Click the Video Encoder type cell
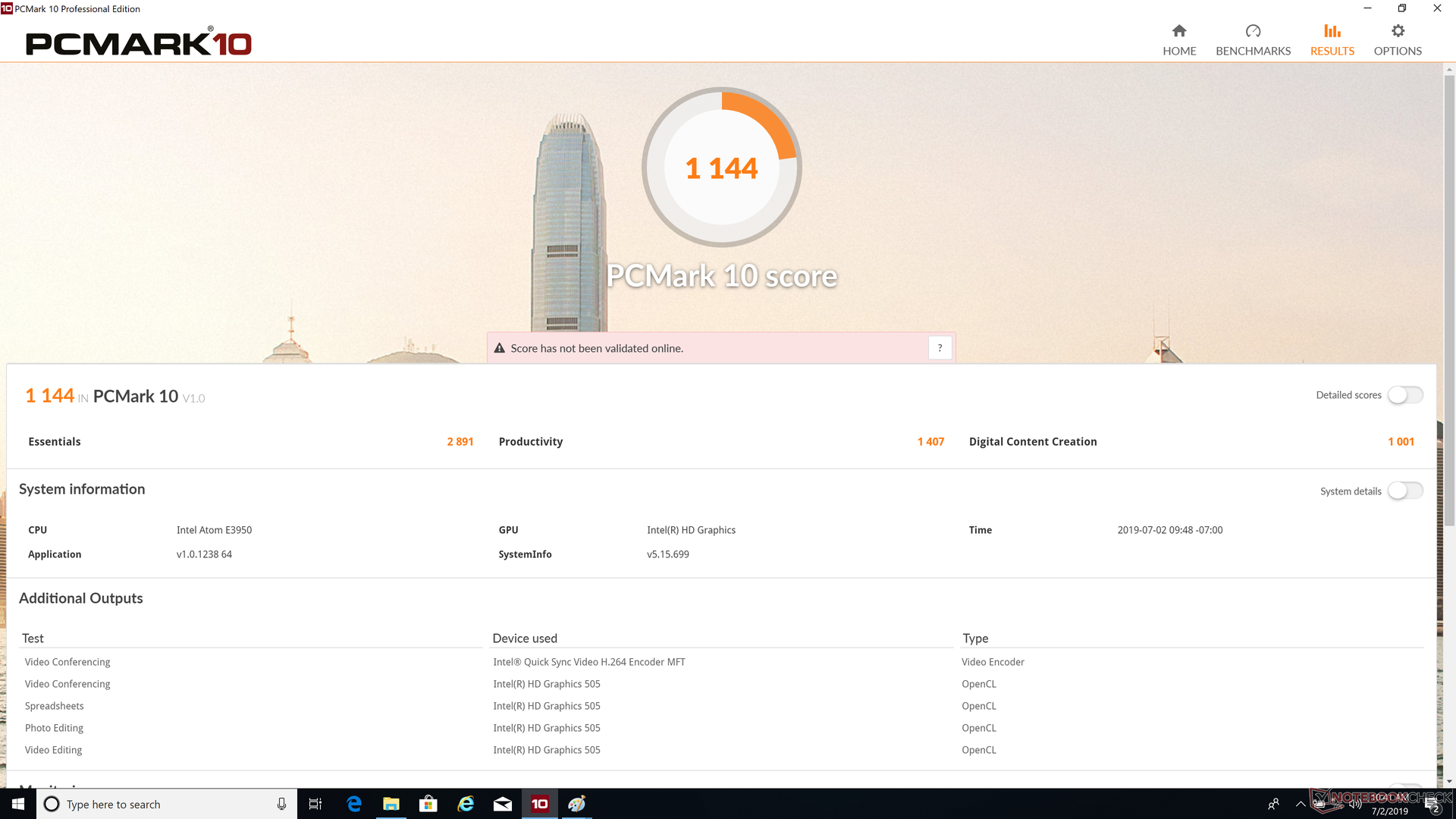 (x=993, y=662)
